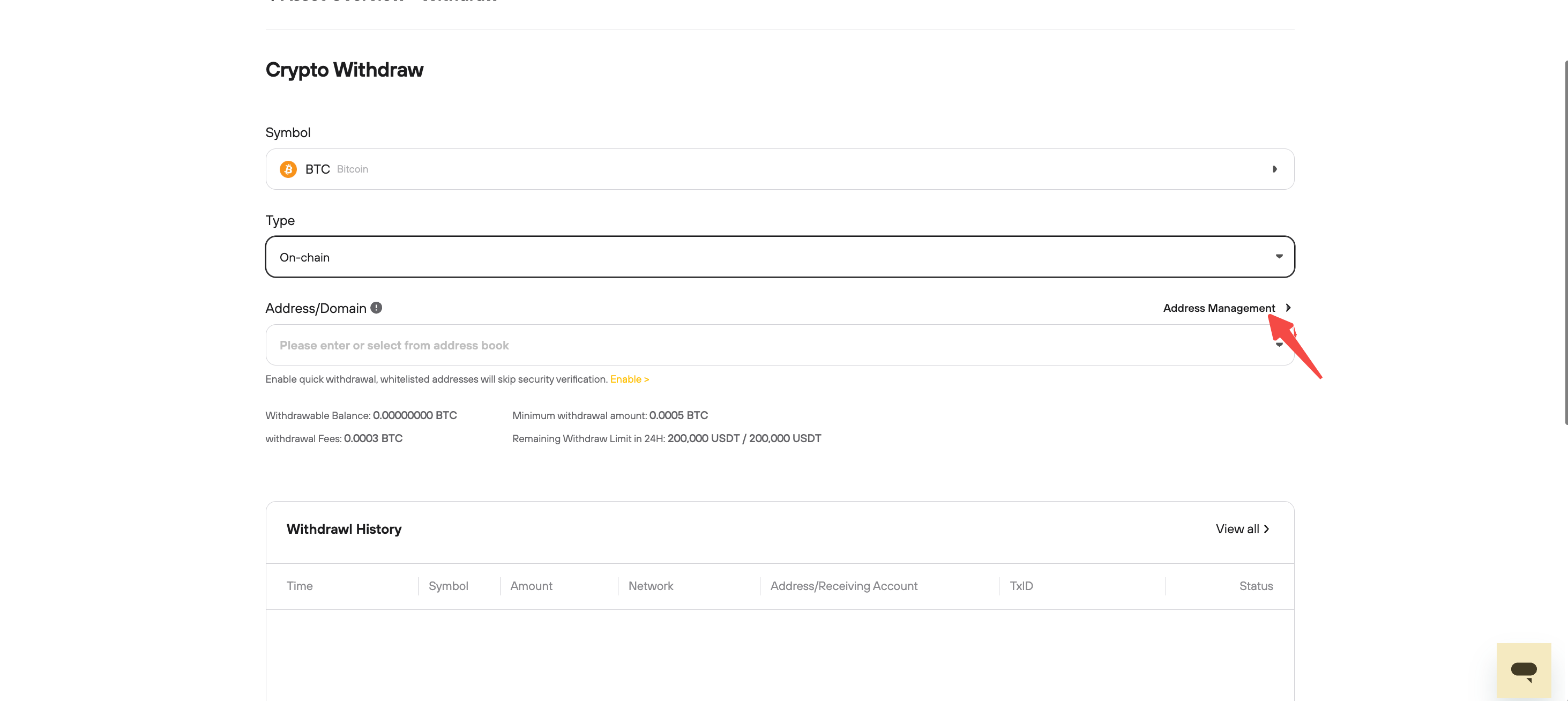Click the TxID column header
This screenshot has width=1568, height=701.
tap(1021, 586)
